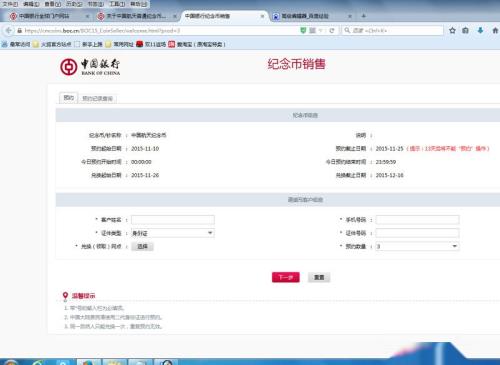The image size is (500, 365).
Task: Expand the 证件类型 dropdown showing 身份证
Action: (173, 233)
